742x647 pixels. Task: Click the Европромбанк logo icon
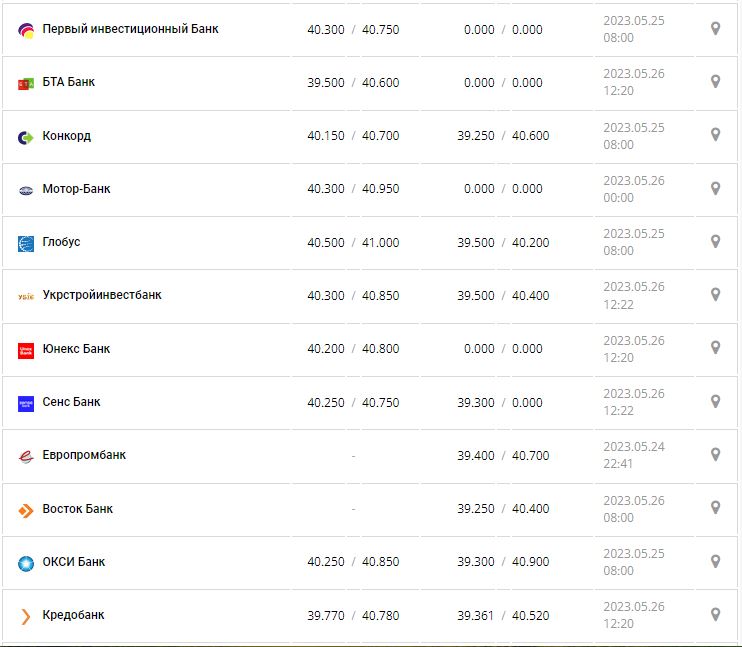tap(26, 456)
